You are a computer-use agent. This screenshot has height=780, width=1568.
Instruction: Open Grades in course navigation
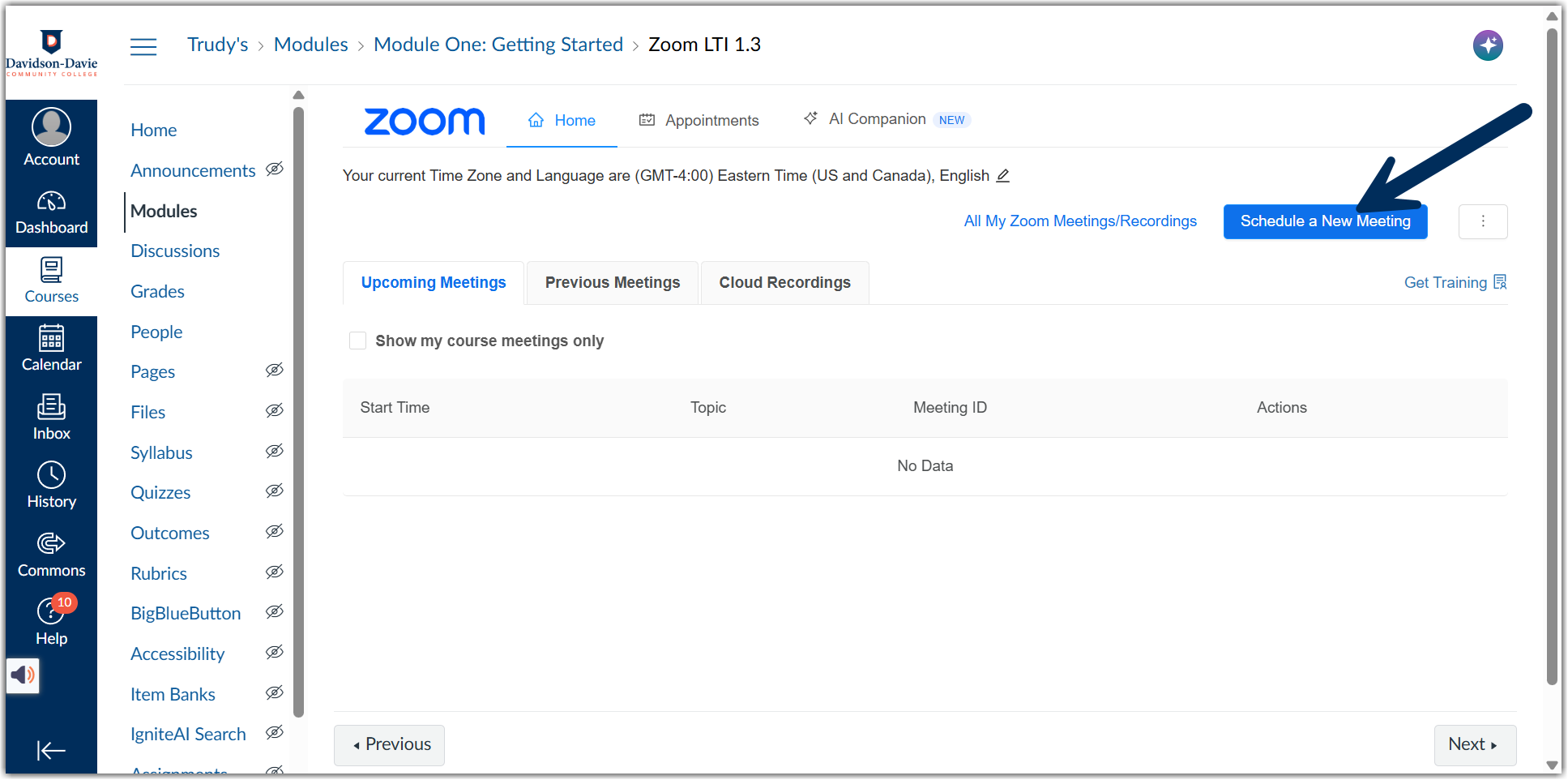(x=157, y=291)
